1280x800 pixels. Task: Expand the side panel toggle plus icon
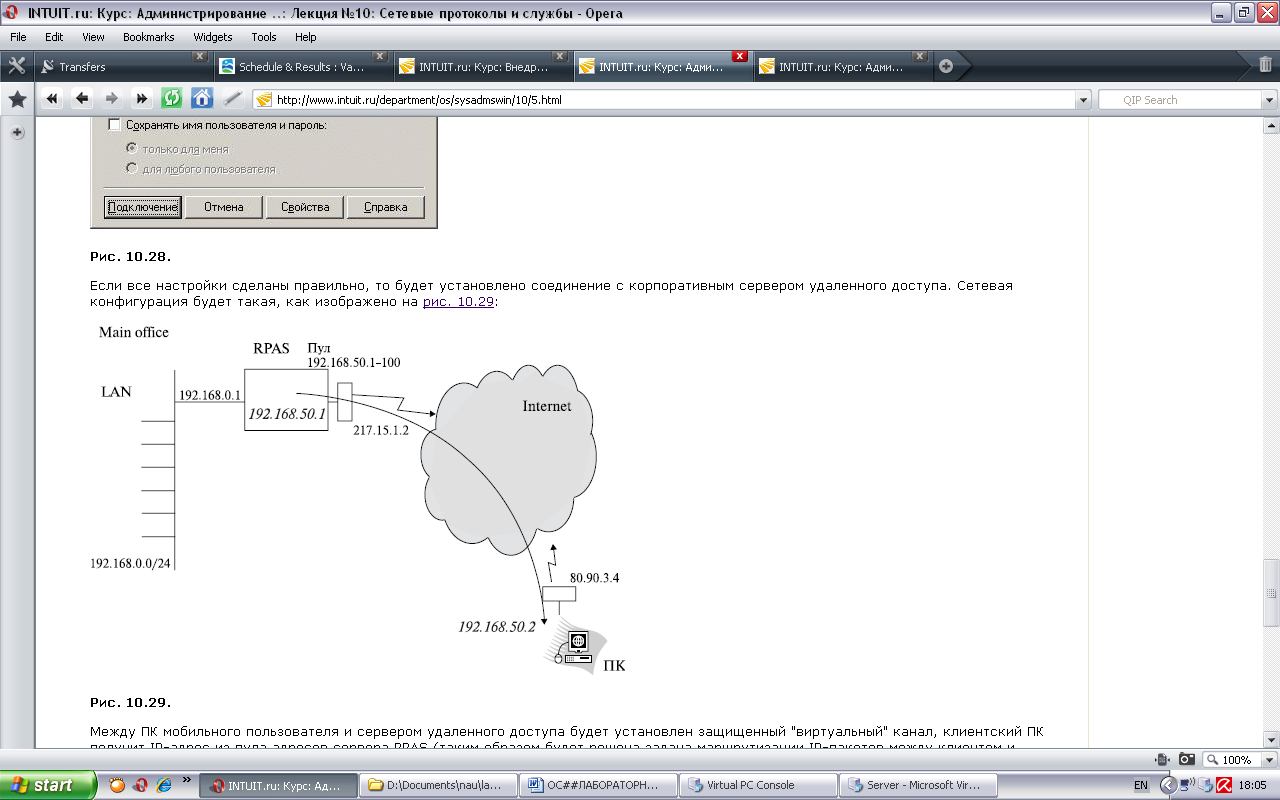click(x=17, y=133)
